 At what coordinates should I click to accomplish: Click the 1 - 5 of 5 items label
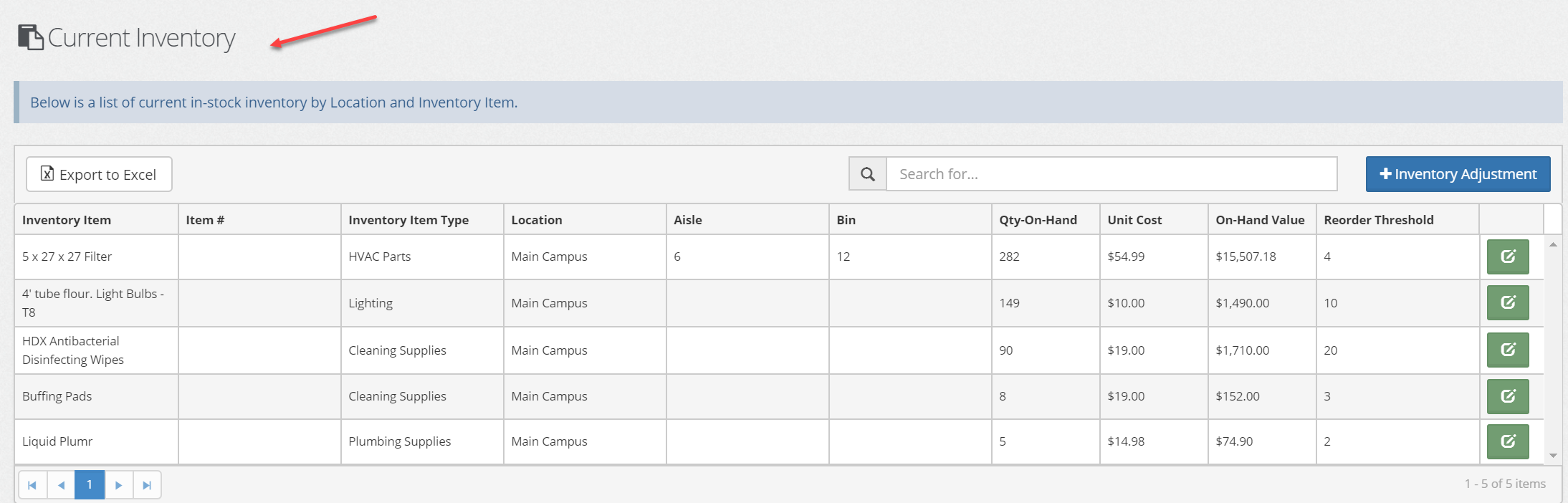tap(1505, 484)
